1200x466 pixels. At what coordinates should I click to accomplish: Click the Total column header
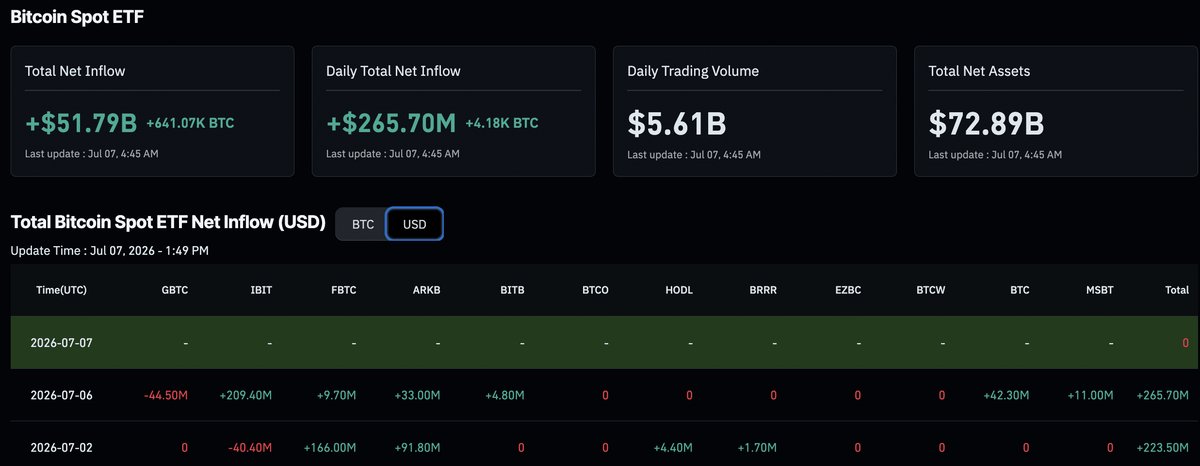pyautogui.click(x=1177, y=290)
